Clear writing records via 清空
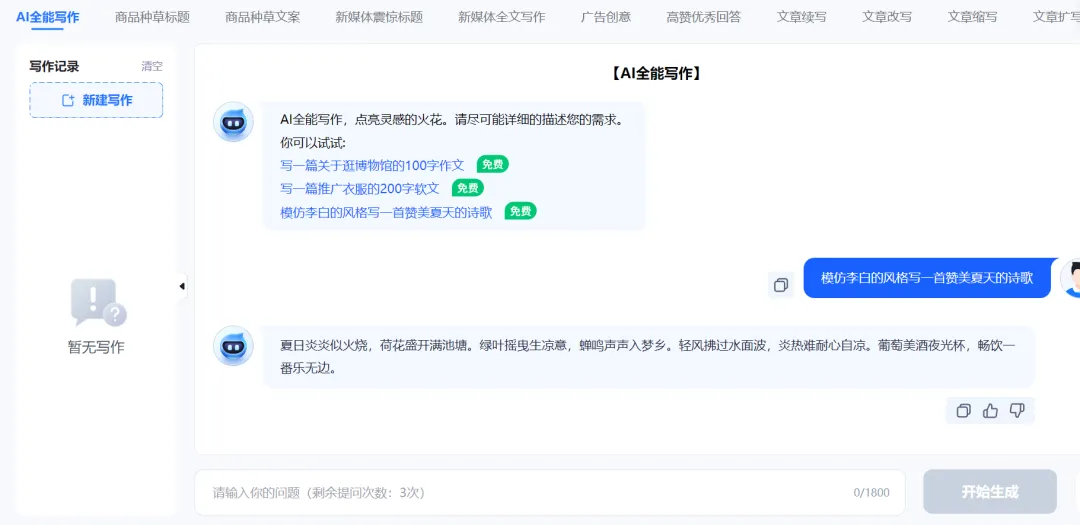This screenshot has width=1080, height=525. 152,67
